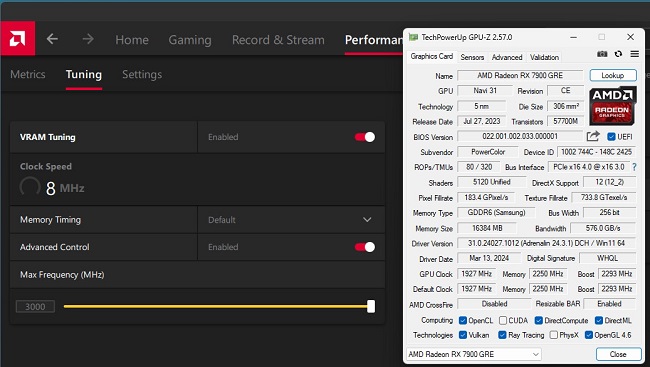650x367 pixels.
Task: Click the Lookup button
Action: [x=613, y=75]
